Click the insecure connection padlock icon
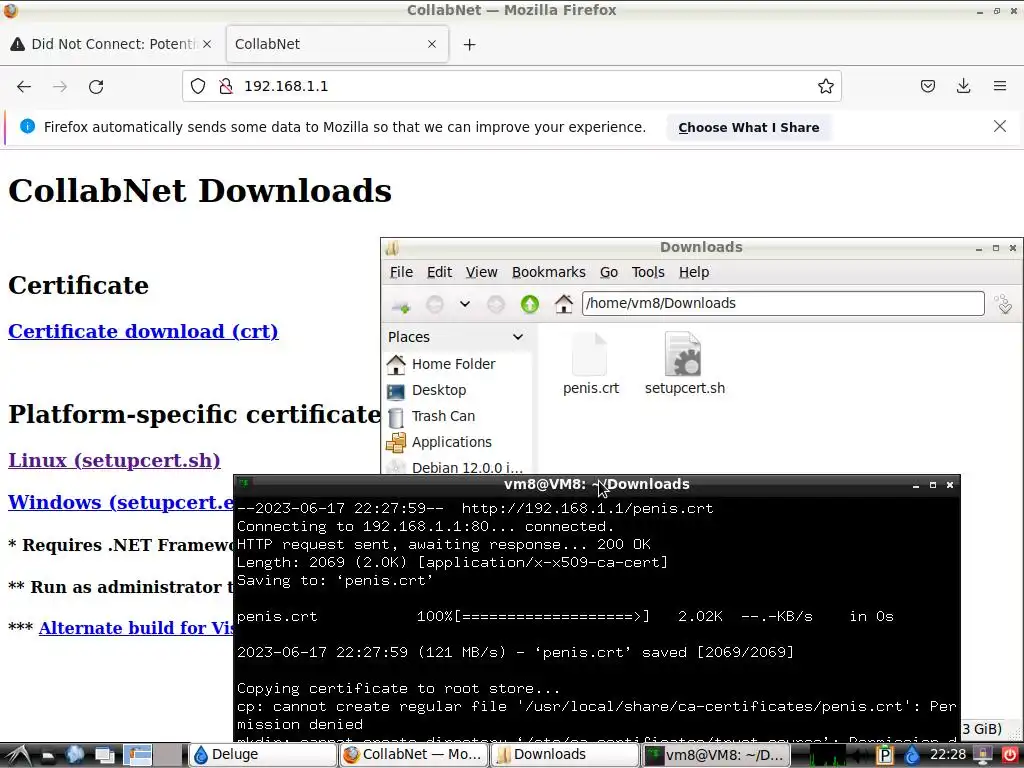1024x768 pixels. pyautogui.click(x=226, y=86)
